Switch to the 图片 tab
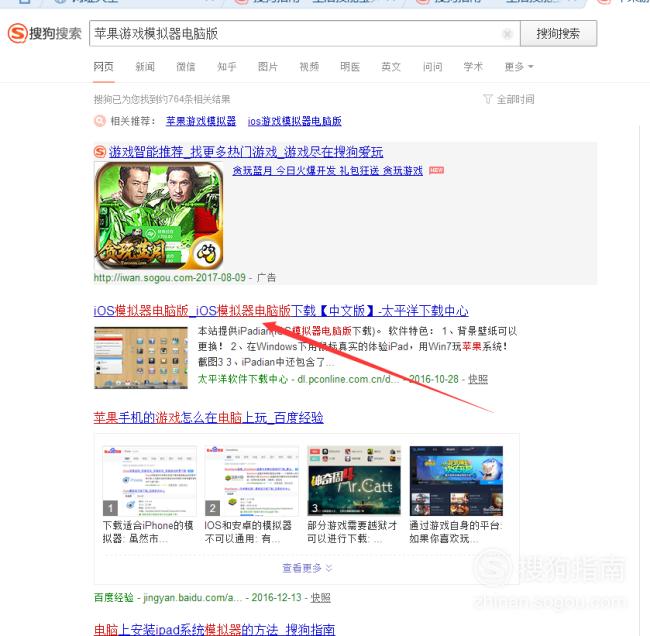Screen dimensions: 650x636 [268, 67]
